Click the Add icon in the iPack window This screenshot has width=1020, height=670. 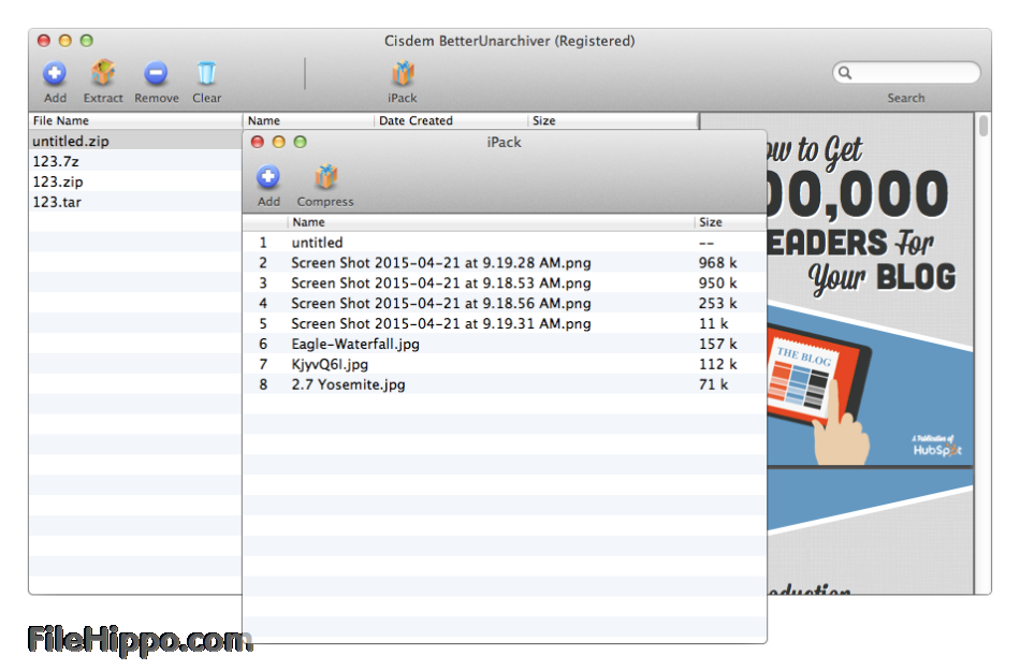[268, 177]
